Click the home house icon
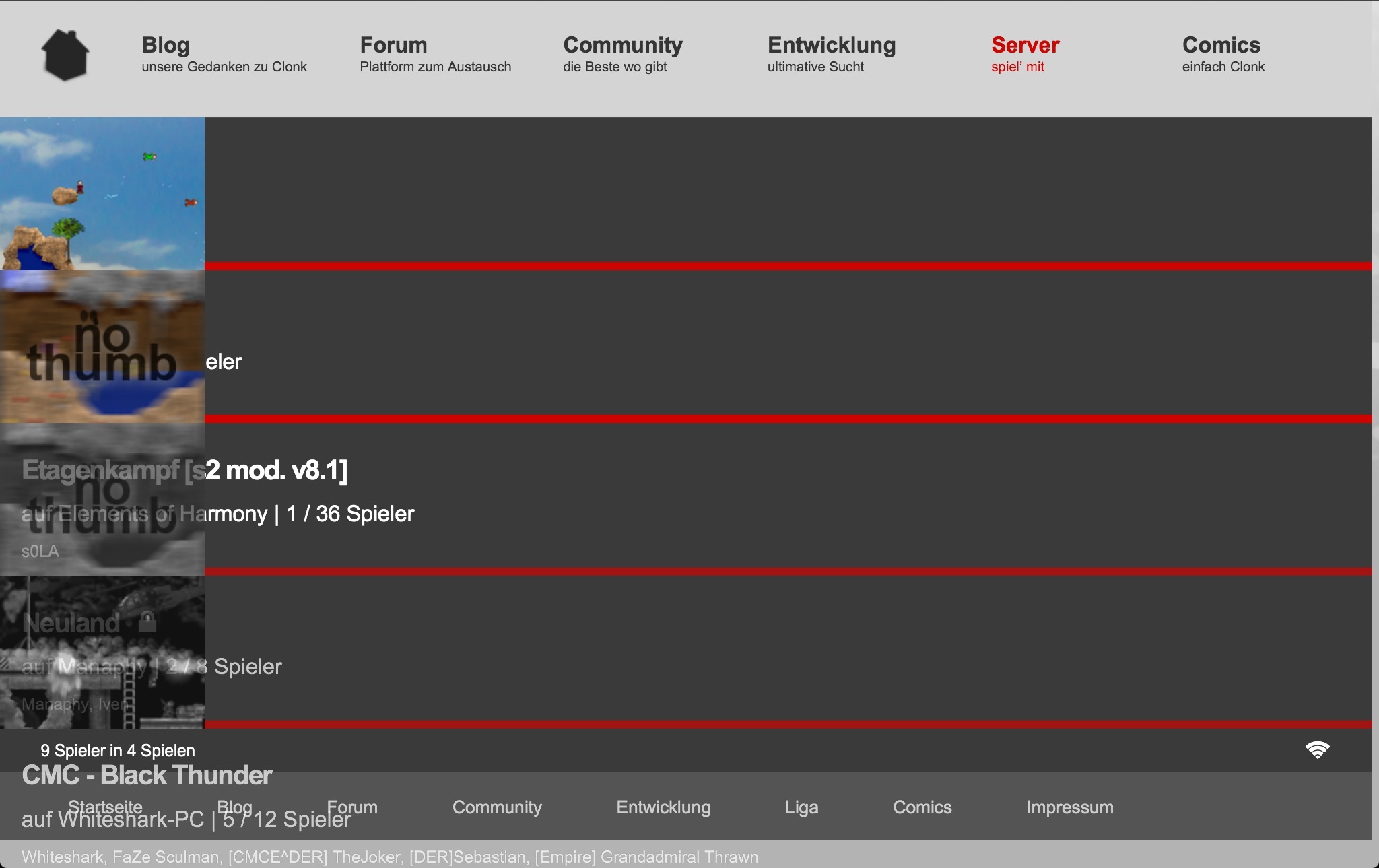Viewport: 1379px width, 868px height. pos(65,55)
